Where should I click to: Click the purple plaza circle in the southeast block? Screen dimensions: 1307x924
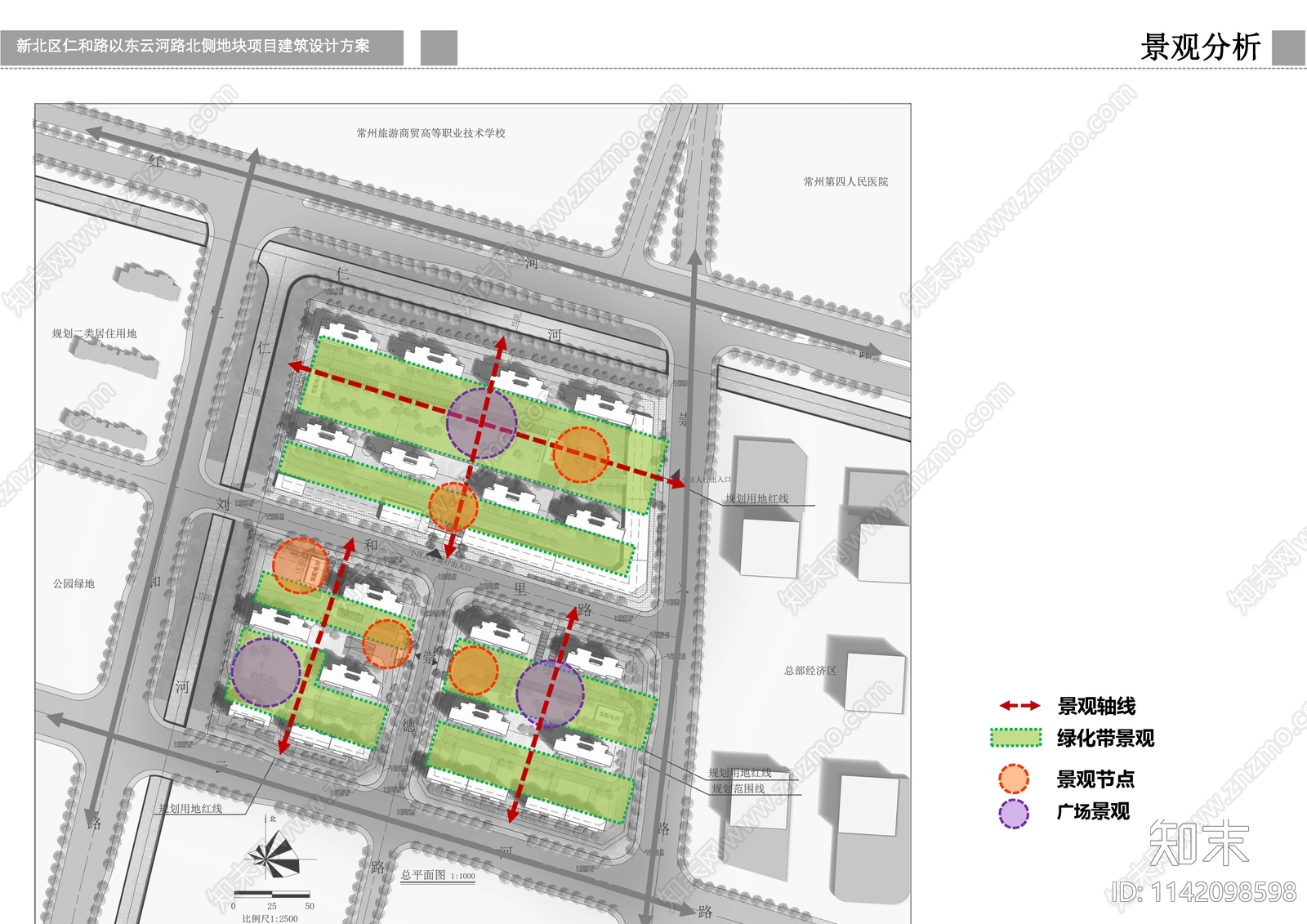click(550, 694)
